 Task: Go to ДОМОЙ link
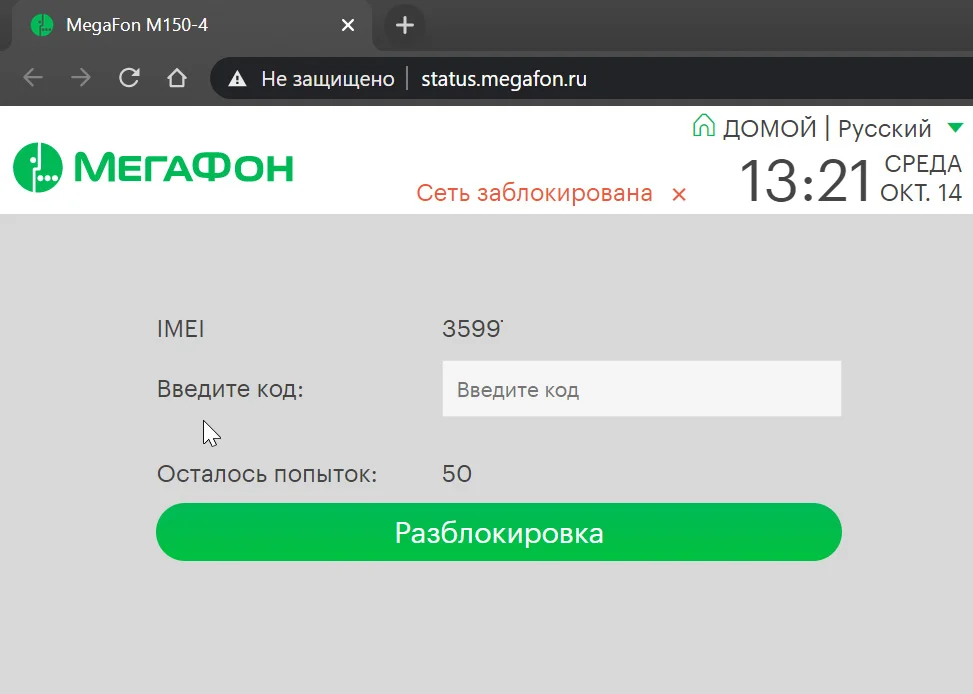769,128
